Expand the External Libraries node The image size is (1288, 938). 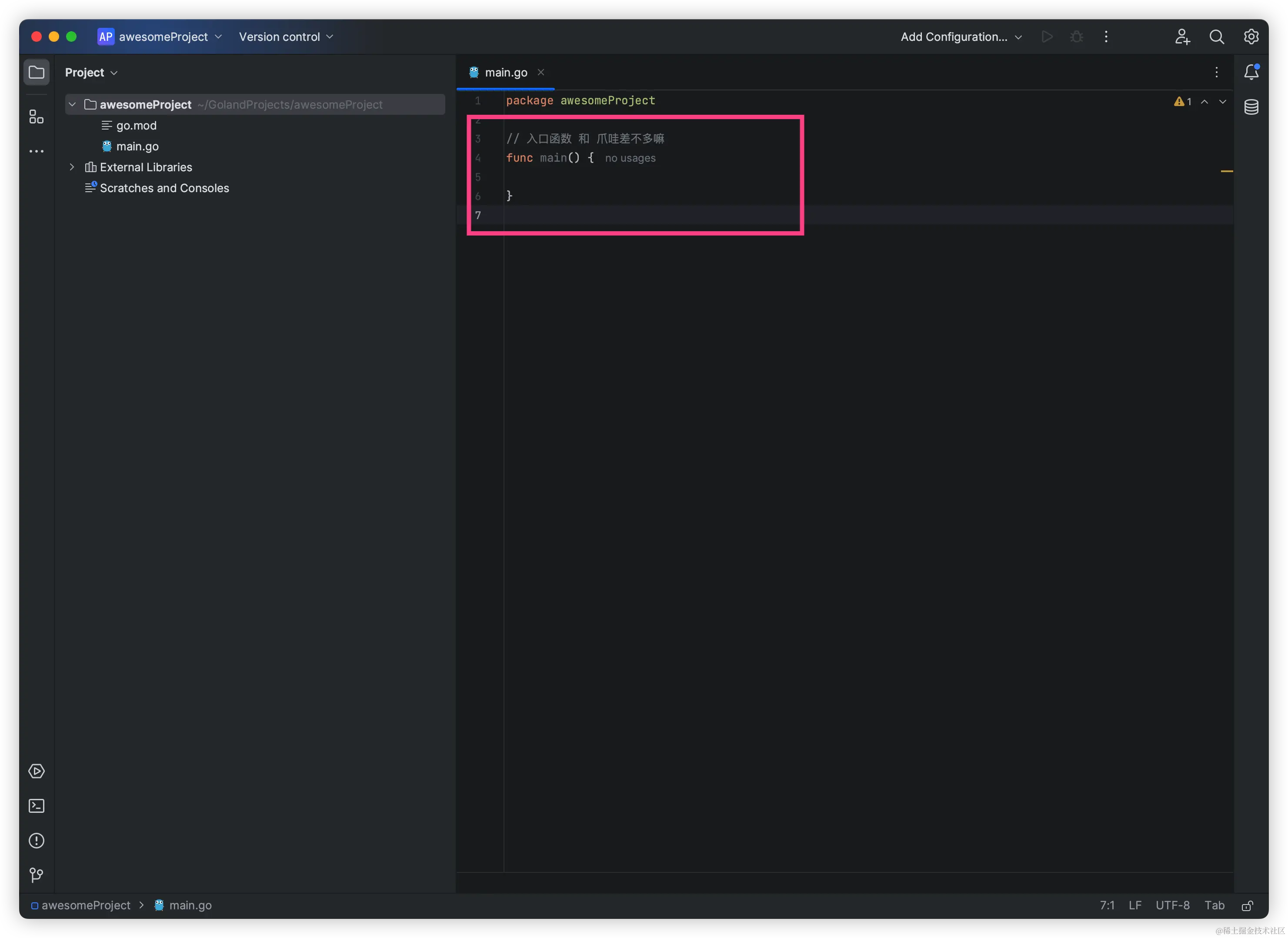point(72,167)
